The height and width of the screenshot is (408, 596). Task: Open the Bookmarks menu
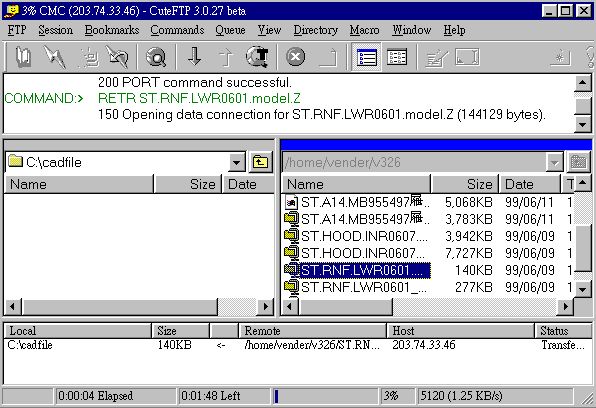click(112, 30)
